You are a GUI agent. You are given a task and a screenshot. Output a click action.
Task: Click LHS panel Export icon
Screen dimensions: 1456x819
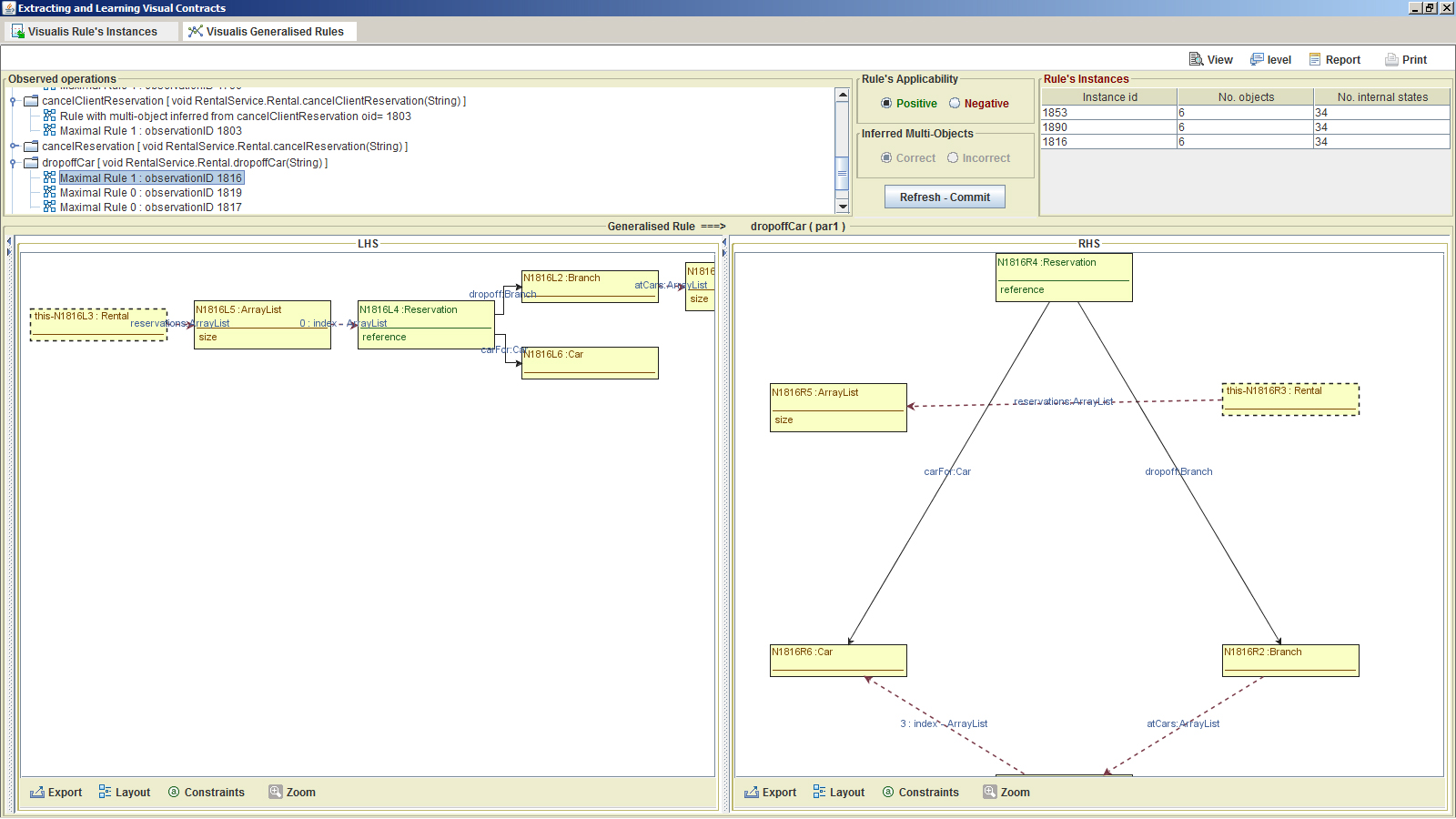(x=37, y=792)
